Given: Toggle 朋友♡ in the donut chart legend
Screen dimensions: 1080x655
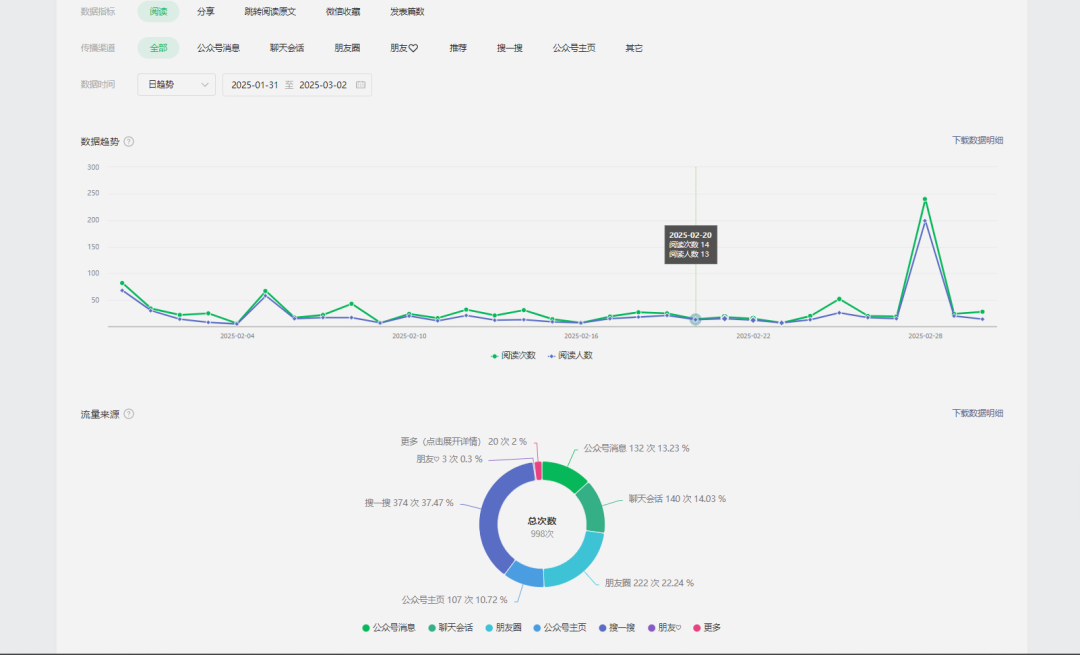Looking at the screenshot, I should pos(665,628).
